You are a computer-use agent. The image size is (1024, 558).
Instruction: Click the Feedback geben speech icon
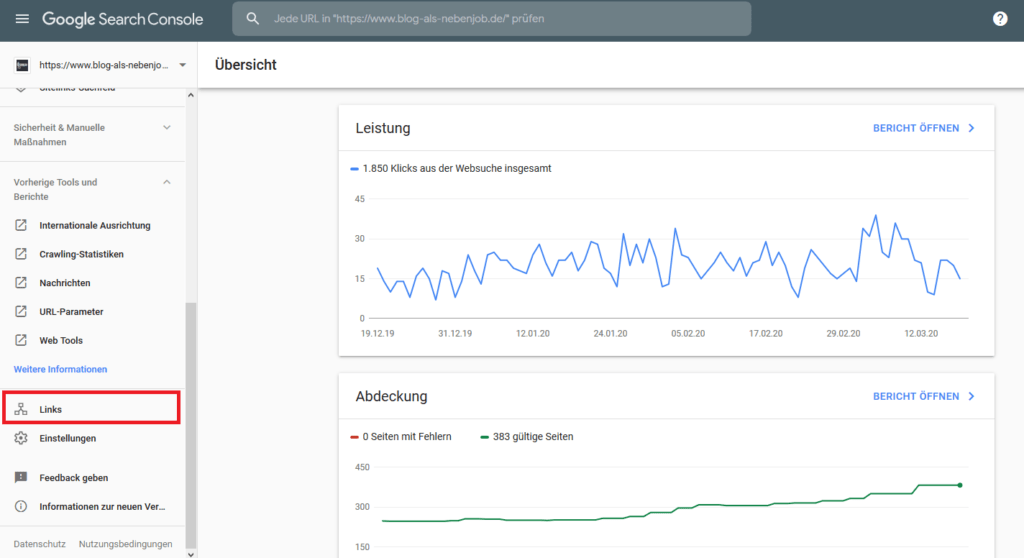21,478
